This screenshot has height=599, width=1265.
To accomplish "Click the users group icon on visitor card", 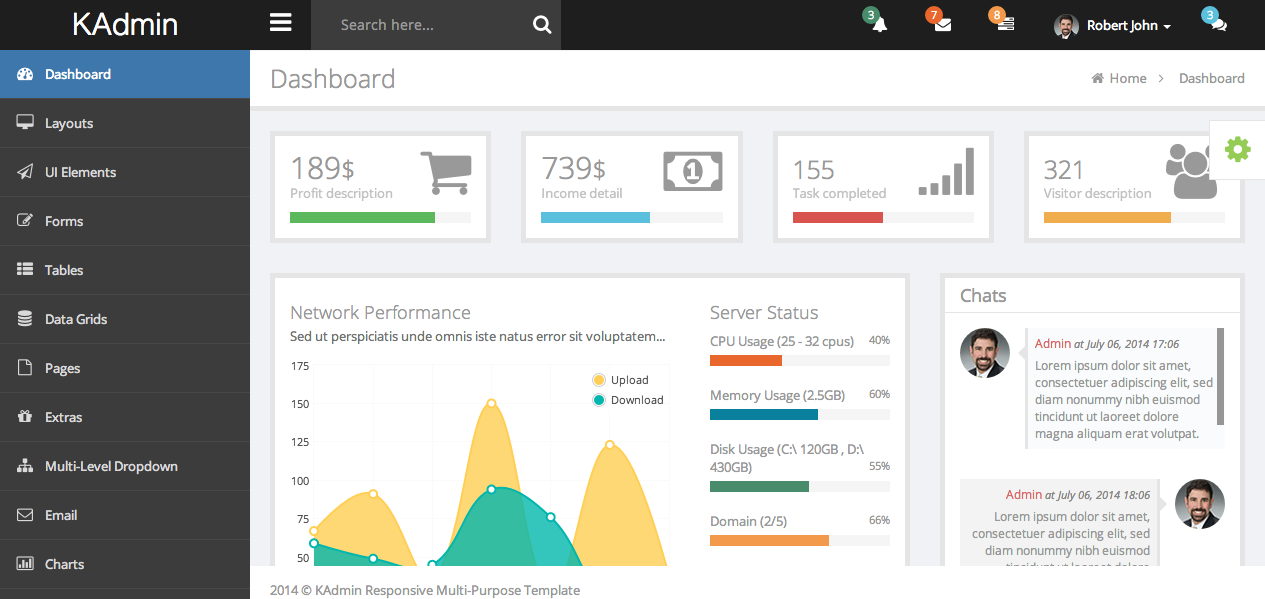I will click(1192, 170).
